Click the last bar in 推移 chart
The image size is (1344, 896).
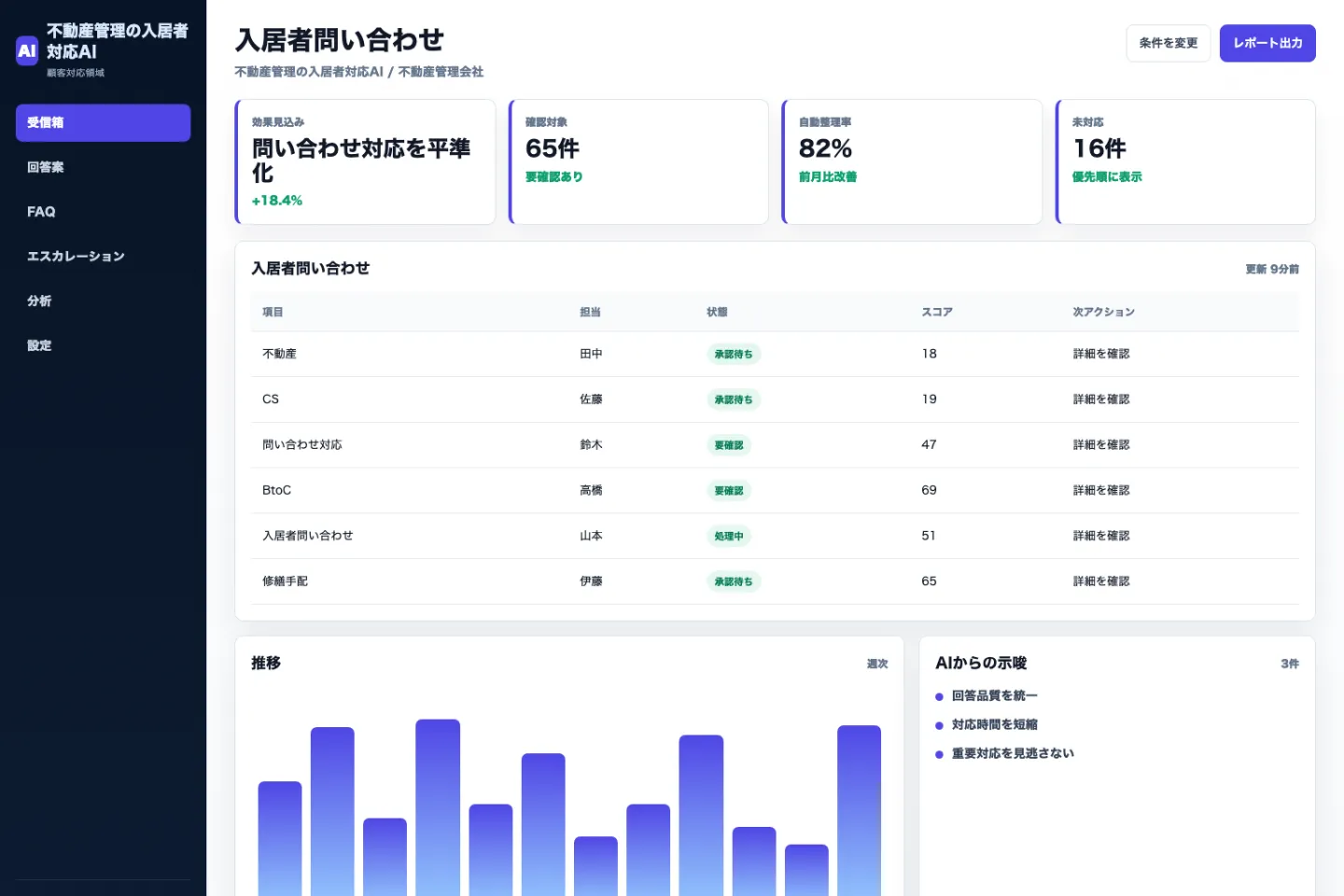860,810
